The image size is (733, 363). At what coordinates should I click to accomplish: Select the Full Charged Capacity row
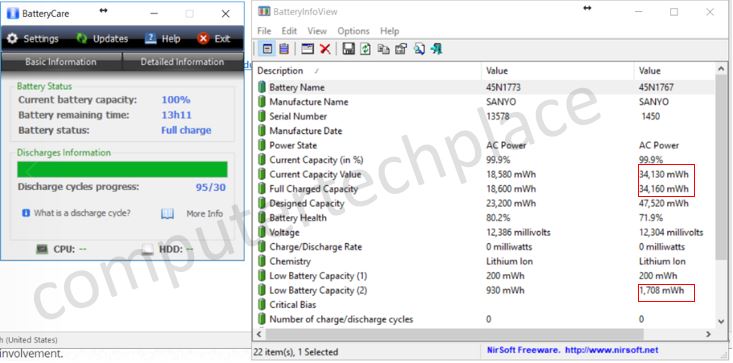(485, 189)
